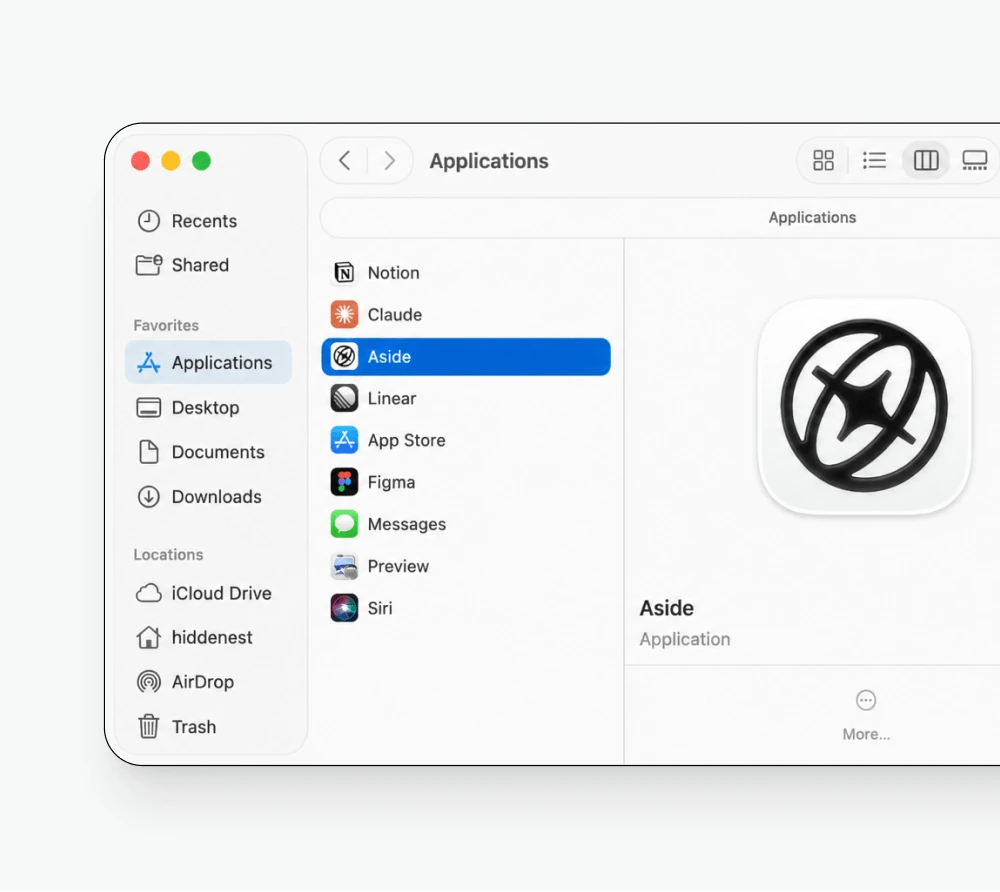Select the Linear row text
The image size is (1000, 892).
click(392, 398)
